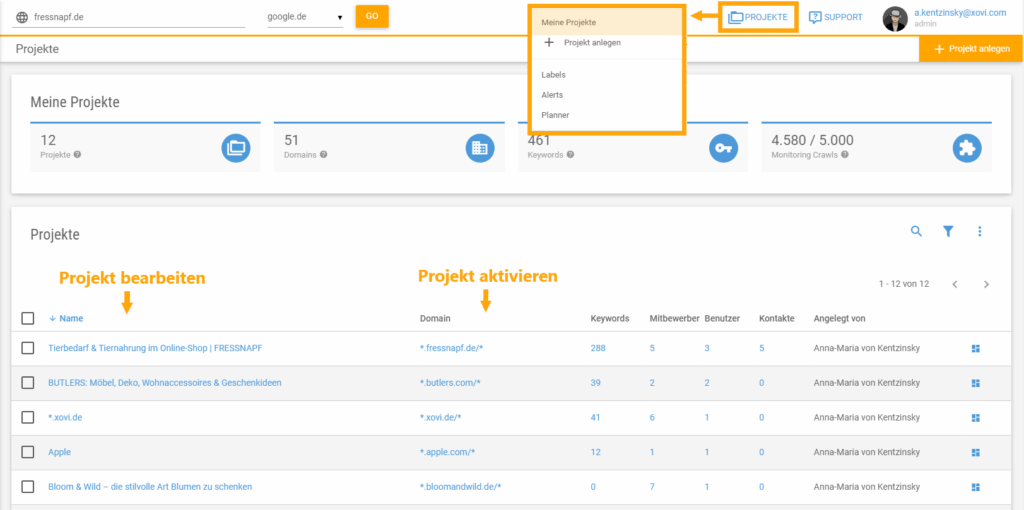Screen dimensions: 1024x510
Task: Click the search magnifier icon in Projekte table
Action: coord(916,231)
